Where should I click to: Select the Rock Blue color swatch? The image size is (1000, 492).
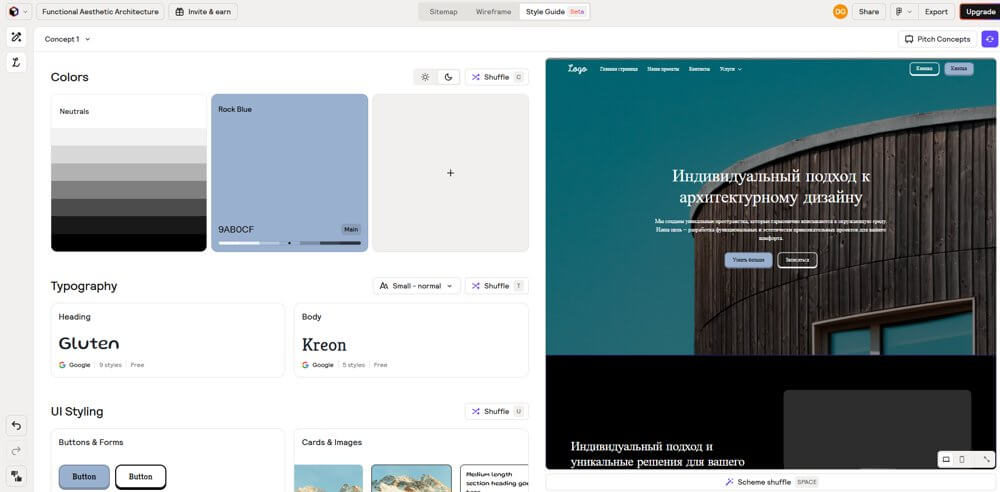click(x=290, y=173)
